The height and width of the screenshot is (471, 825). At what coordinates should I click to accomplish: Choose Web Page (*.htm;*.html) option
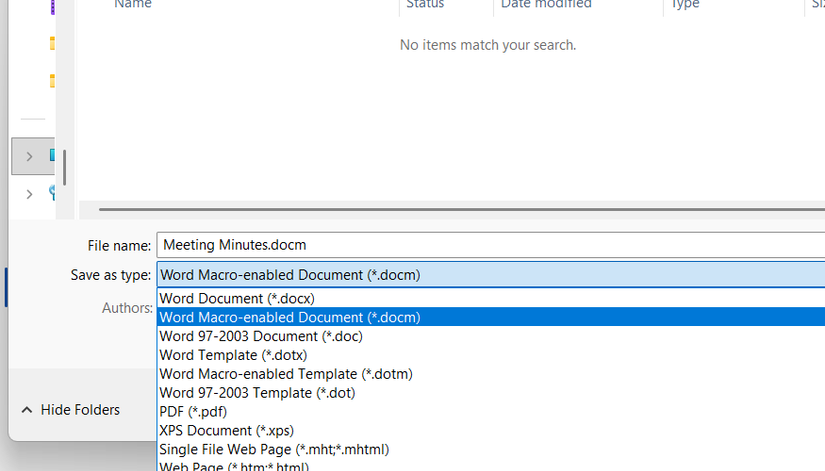pyautogui.click(x=491, y=466)
